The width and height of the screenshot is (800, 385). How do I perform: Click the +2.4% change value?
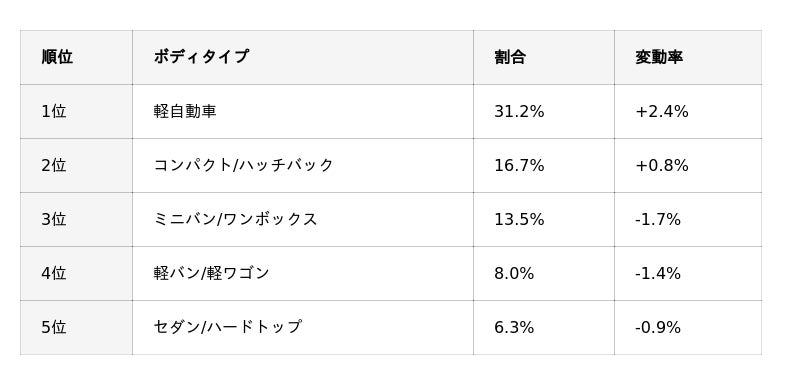click(x=662, y=111)
